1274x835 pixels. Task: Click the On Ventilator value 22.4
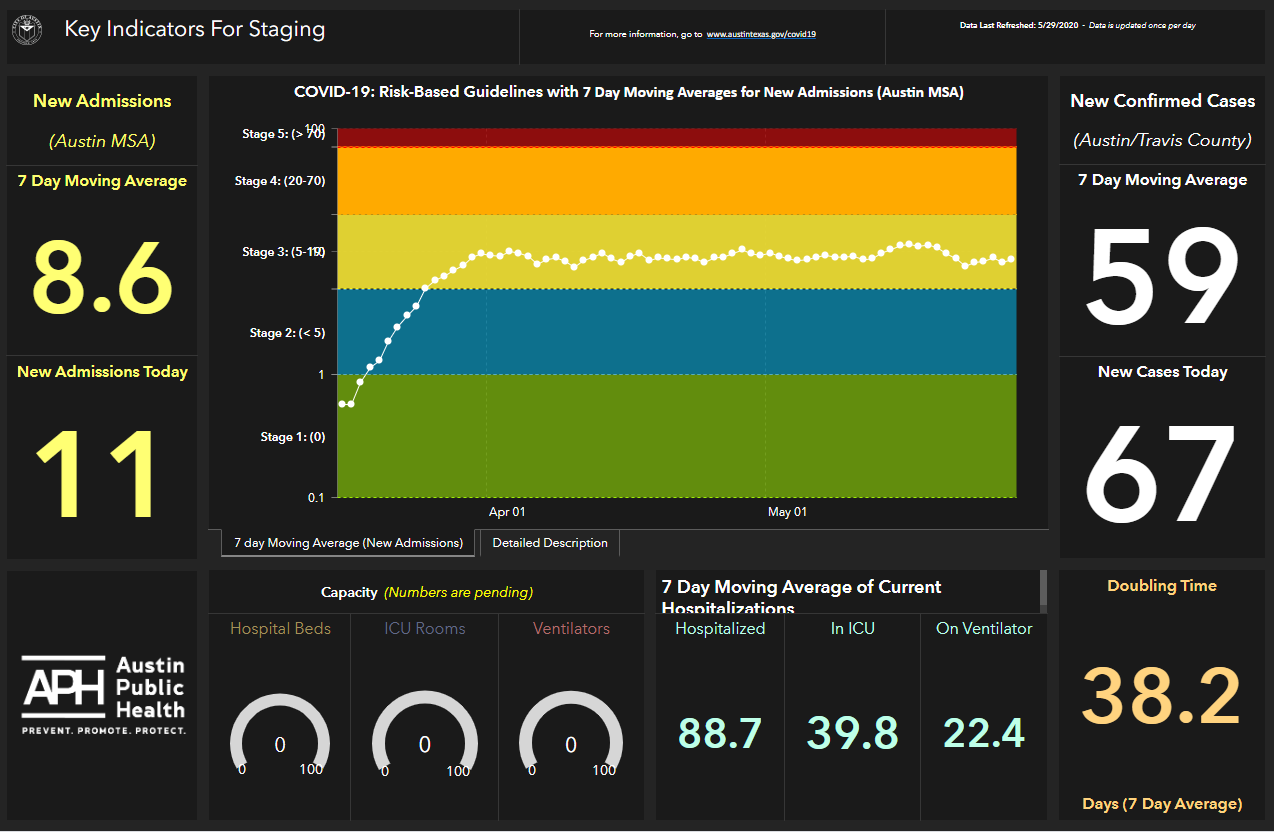pos(983,733)
